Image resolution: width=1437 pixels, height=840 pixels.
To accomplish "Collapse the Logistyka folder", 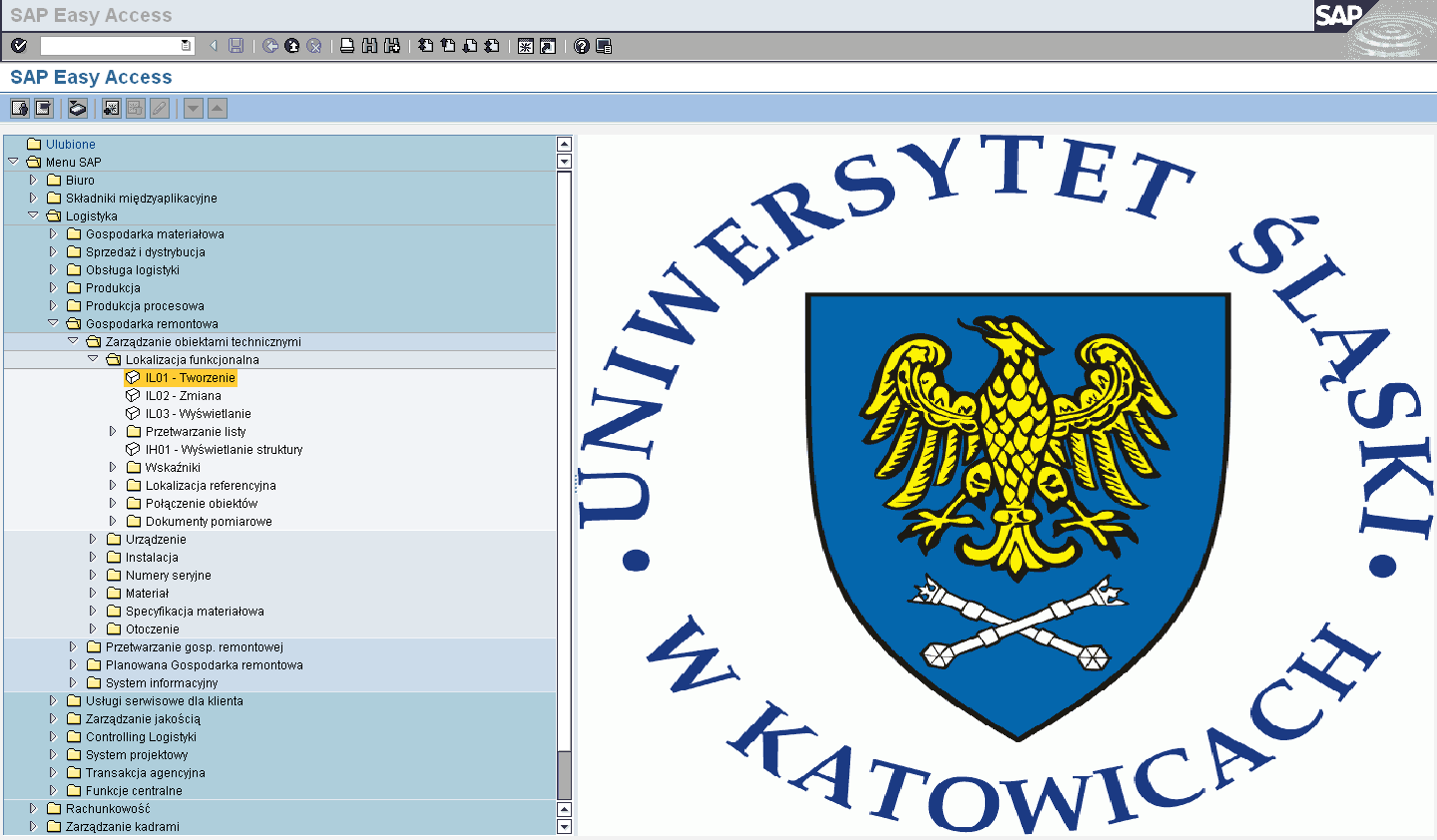I will [x=33, y=215].
